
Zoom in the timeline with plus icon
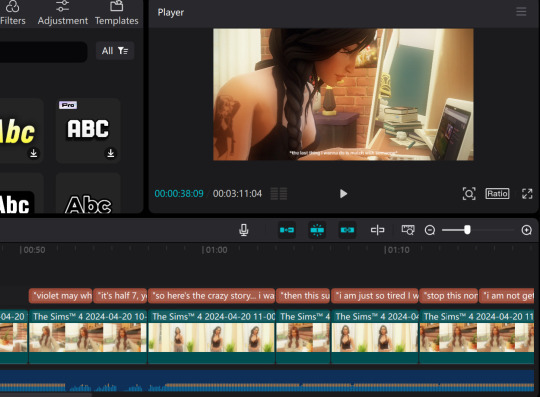pos(527,230)
